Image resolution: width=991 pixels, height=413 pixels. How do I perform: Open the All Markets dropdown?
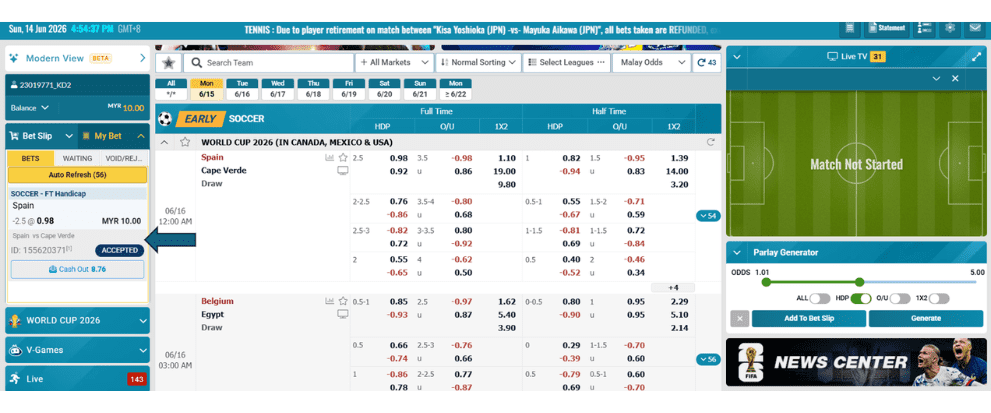[x=394, y=63]
